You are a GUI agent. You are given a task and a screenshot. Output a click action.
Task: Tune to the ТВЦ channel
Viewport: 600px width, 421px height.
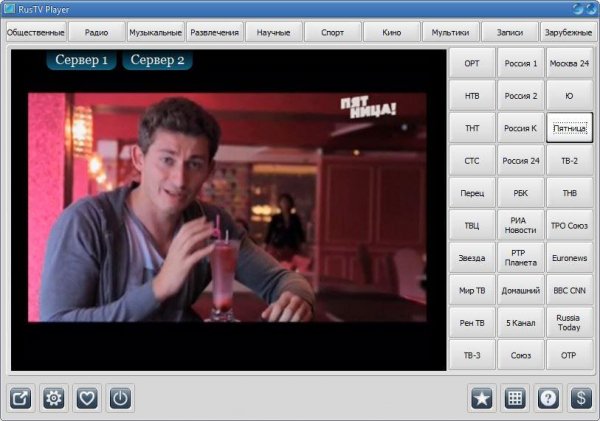pos(472,225)
